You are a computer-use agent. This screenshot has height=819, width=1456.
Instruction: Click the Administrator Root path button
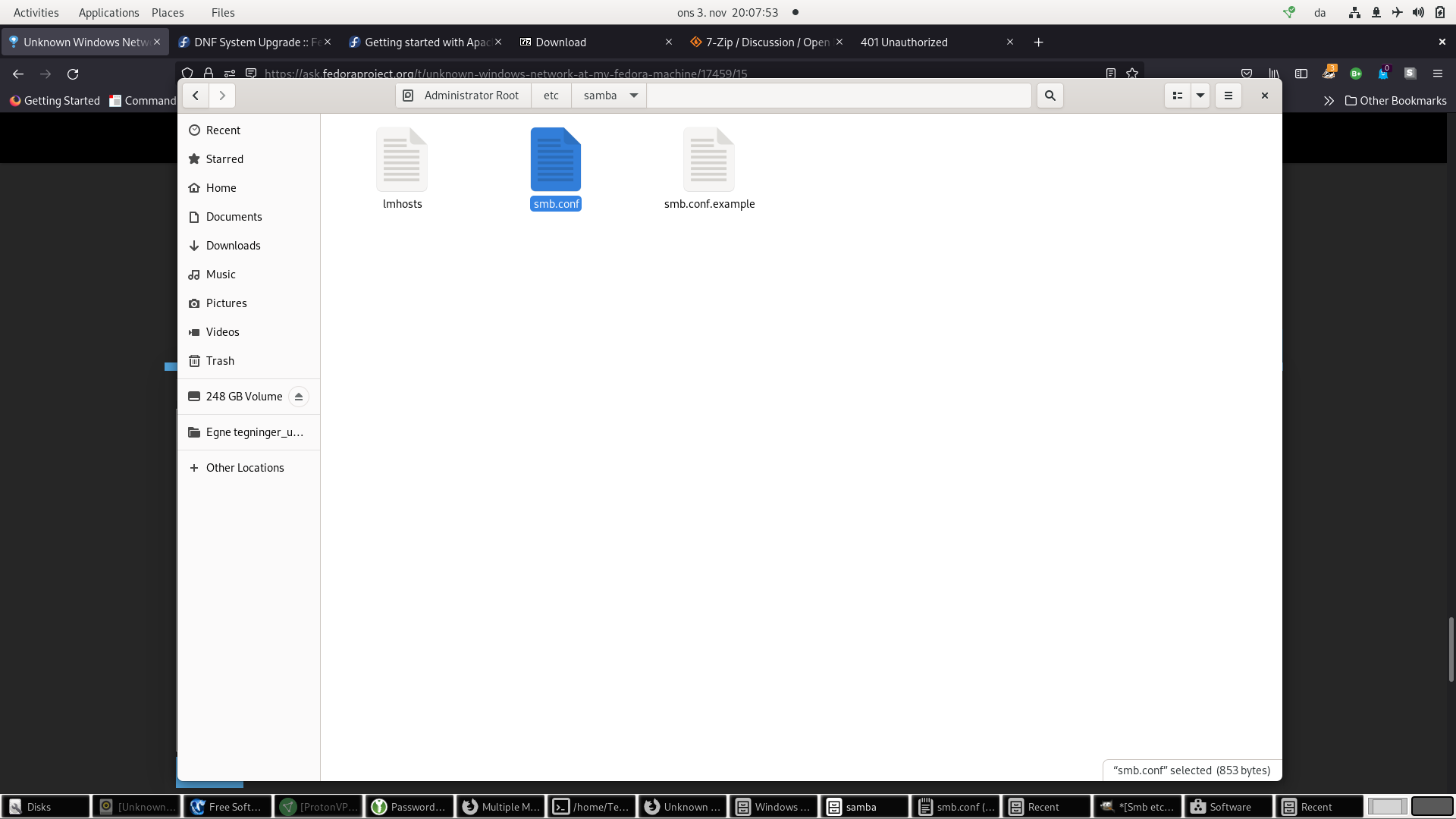tap(463, 96)
